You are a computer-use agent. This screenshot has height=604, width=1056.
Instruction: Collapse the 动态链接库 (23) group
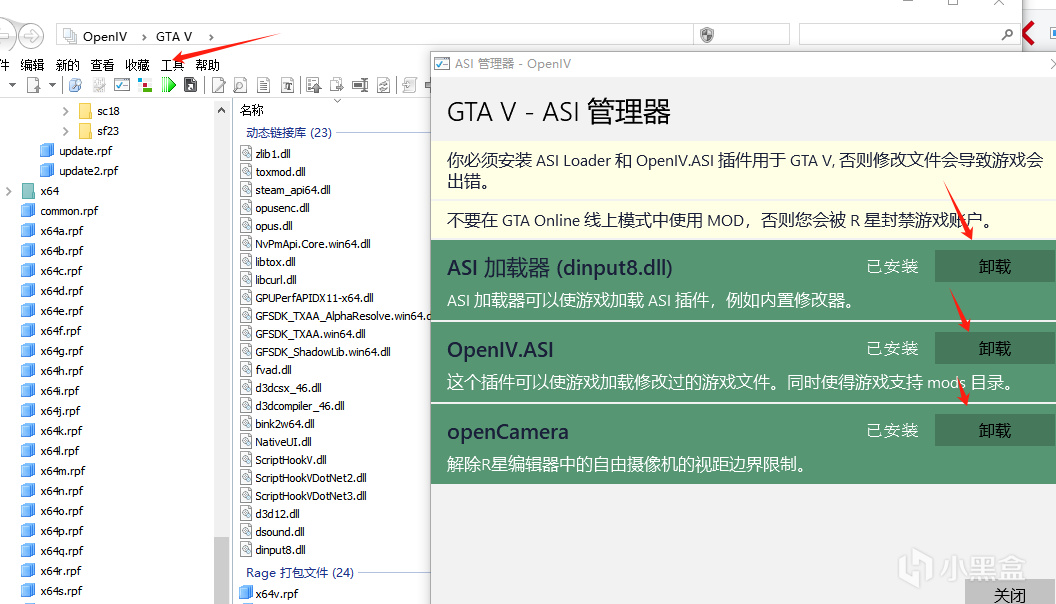(x=289, y=133)
